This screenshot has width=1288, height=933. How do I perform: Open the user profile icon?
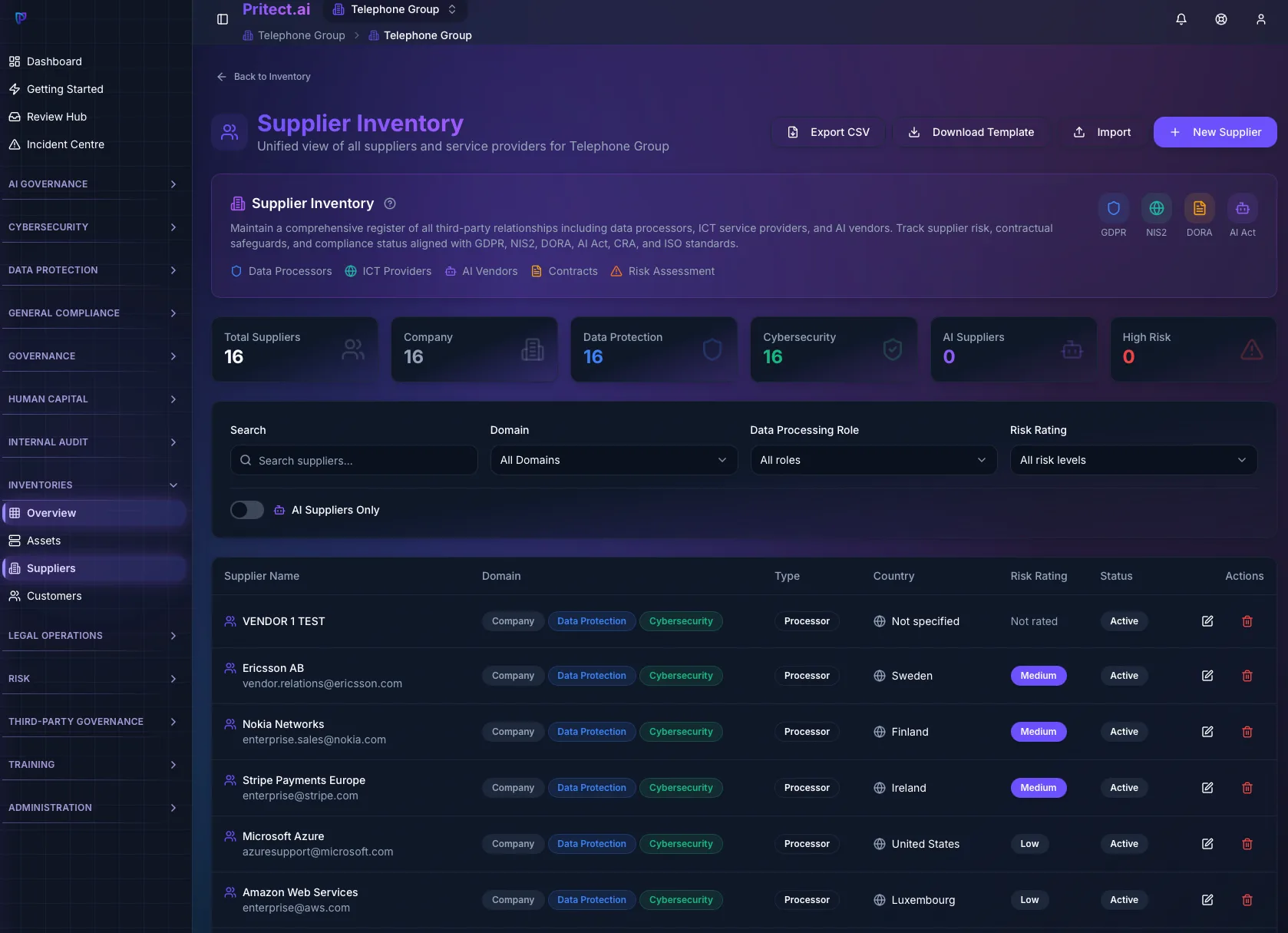(1261, 19)
